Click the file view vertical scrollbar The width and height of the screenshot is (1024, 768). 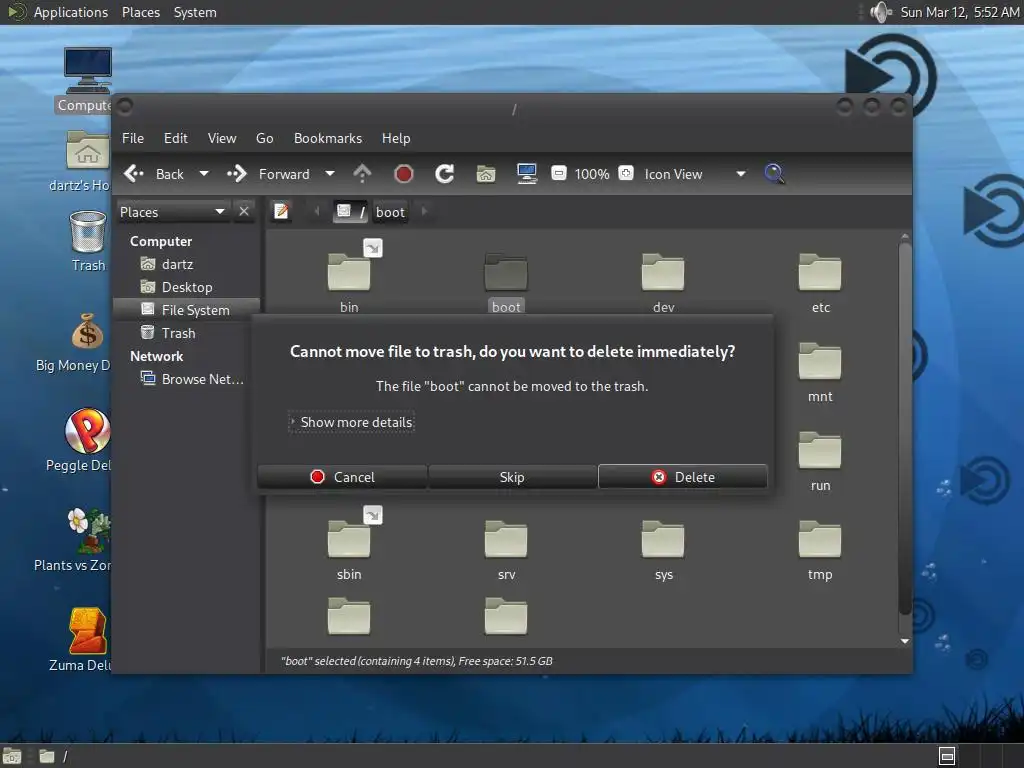click(904, 428)
